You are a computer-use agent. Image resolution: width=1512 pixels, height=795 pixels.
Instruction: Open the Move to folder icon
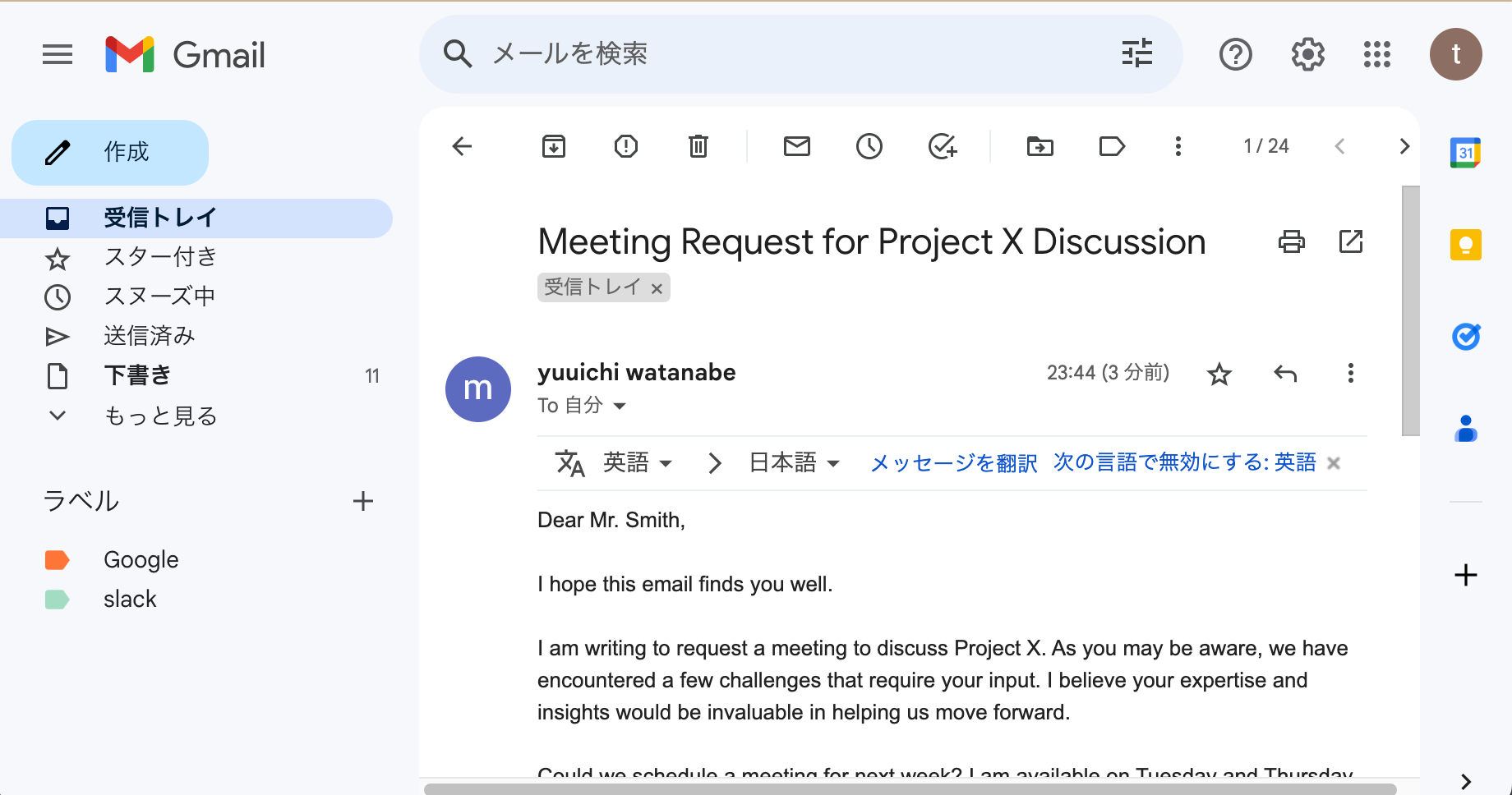pos(1040,146)
